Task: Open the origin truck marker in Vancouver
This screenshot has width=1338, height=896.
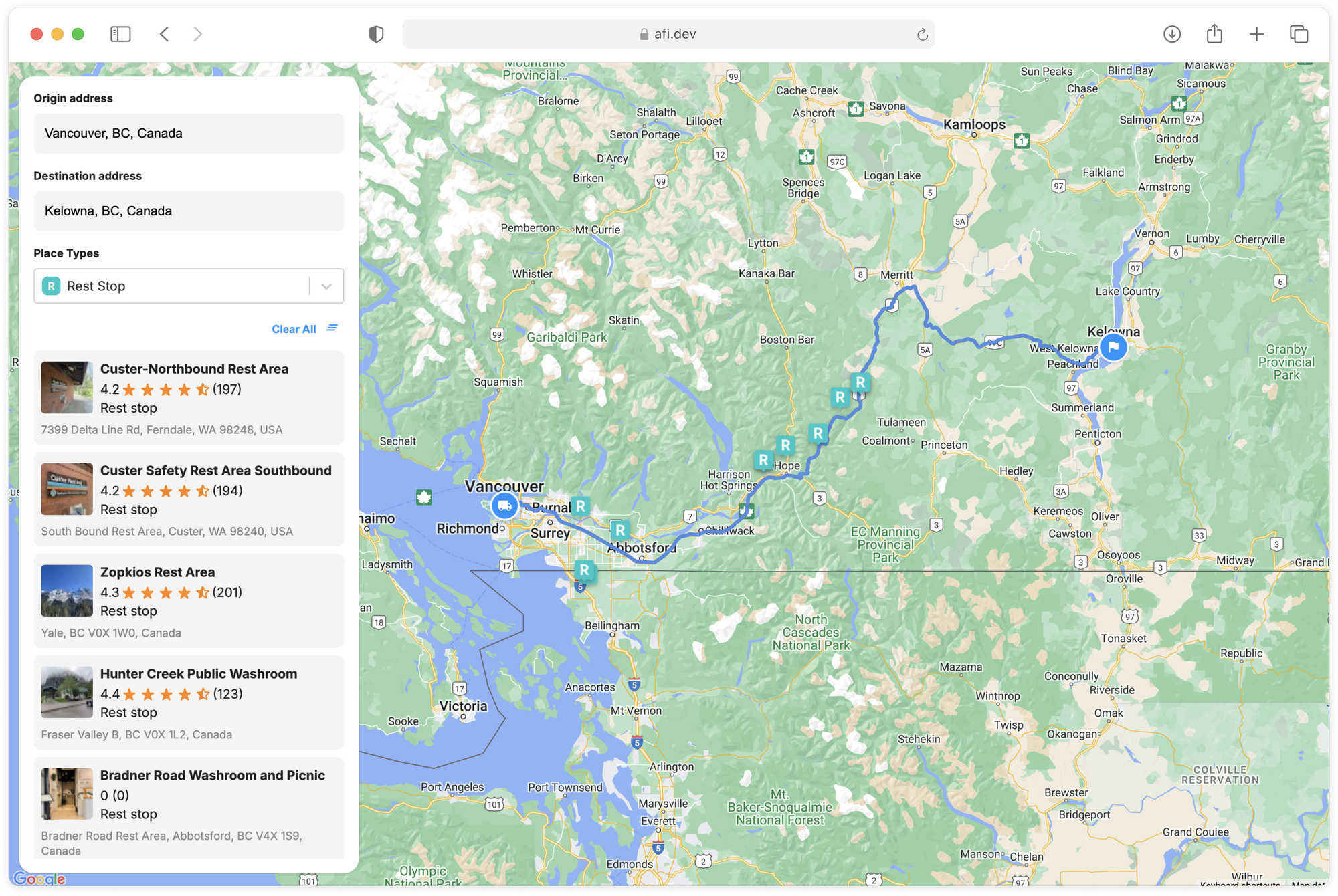Action: click(504, 506)
